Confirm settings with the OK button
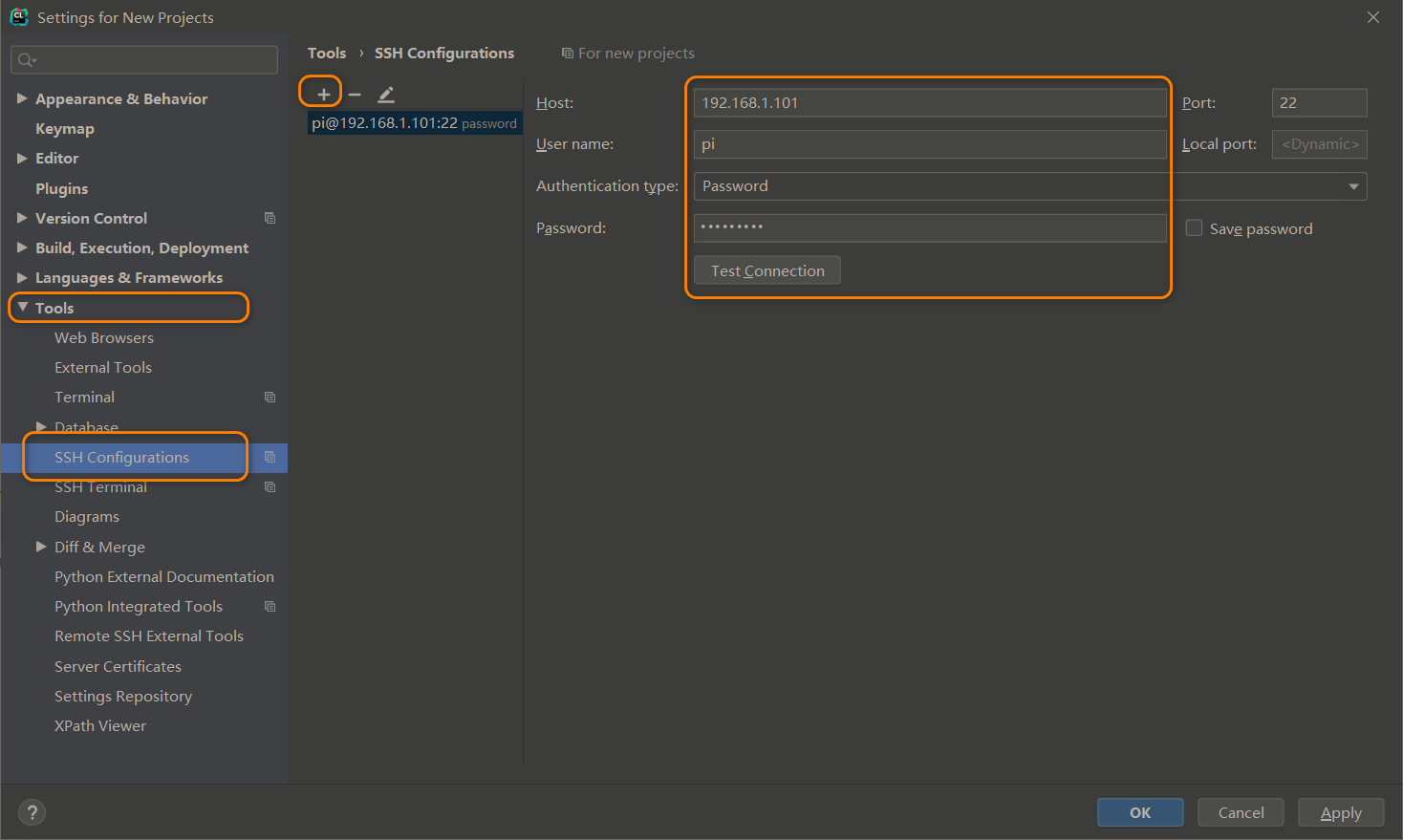1403x840 pixels. [x=1140, y=812]
